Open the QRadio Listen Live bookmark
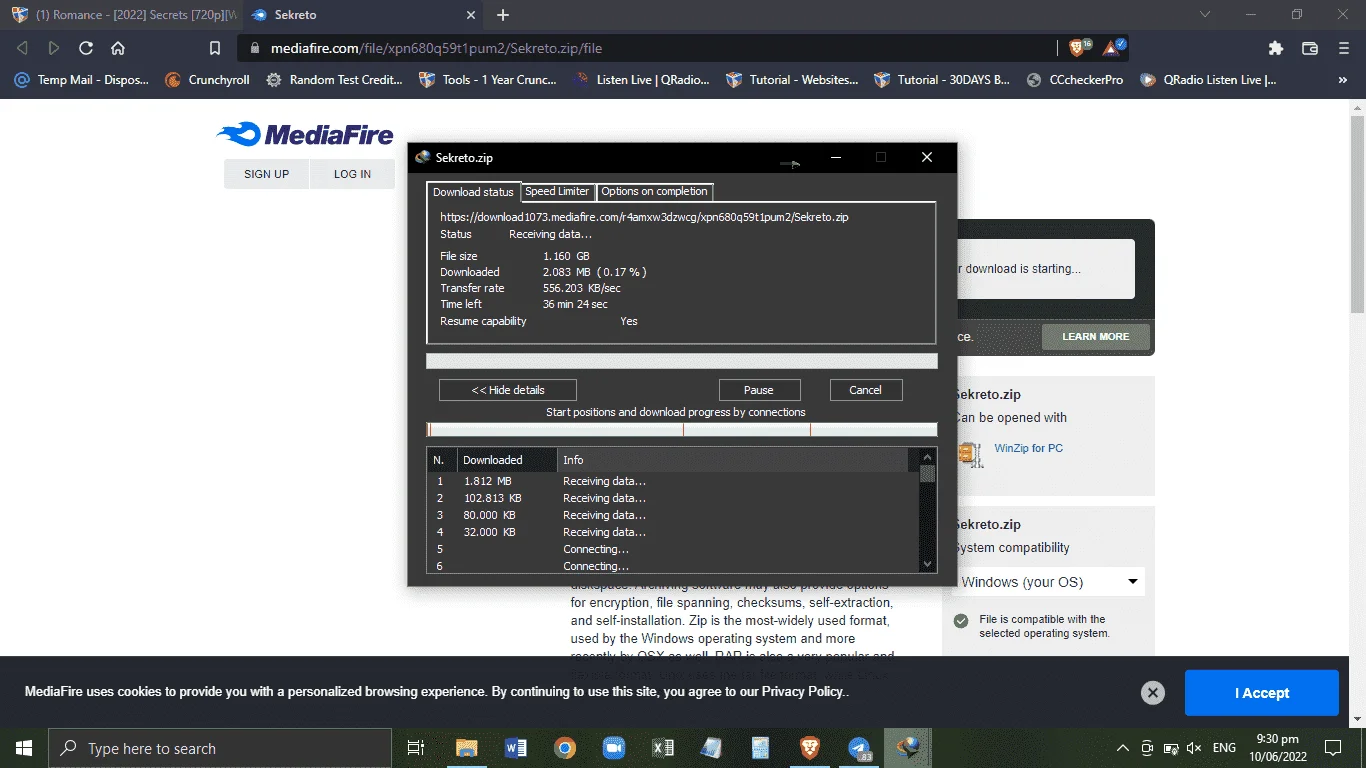The height and width of the screenshot is (768, 1366). click(x=1208, y=80)
